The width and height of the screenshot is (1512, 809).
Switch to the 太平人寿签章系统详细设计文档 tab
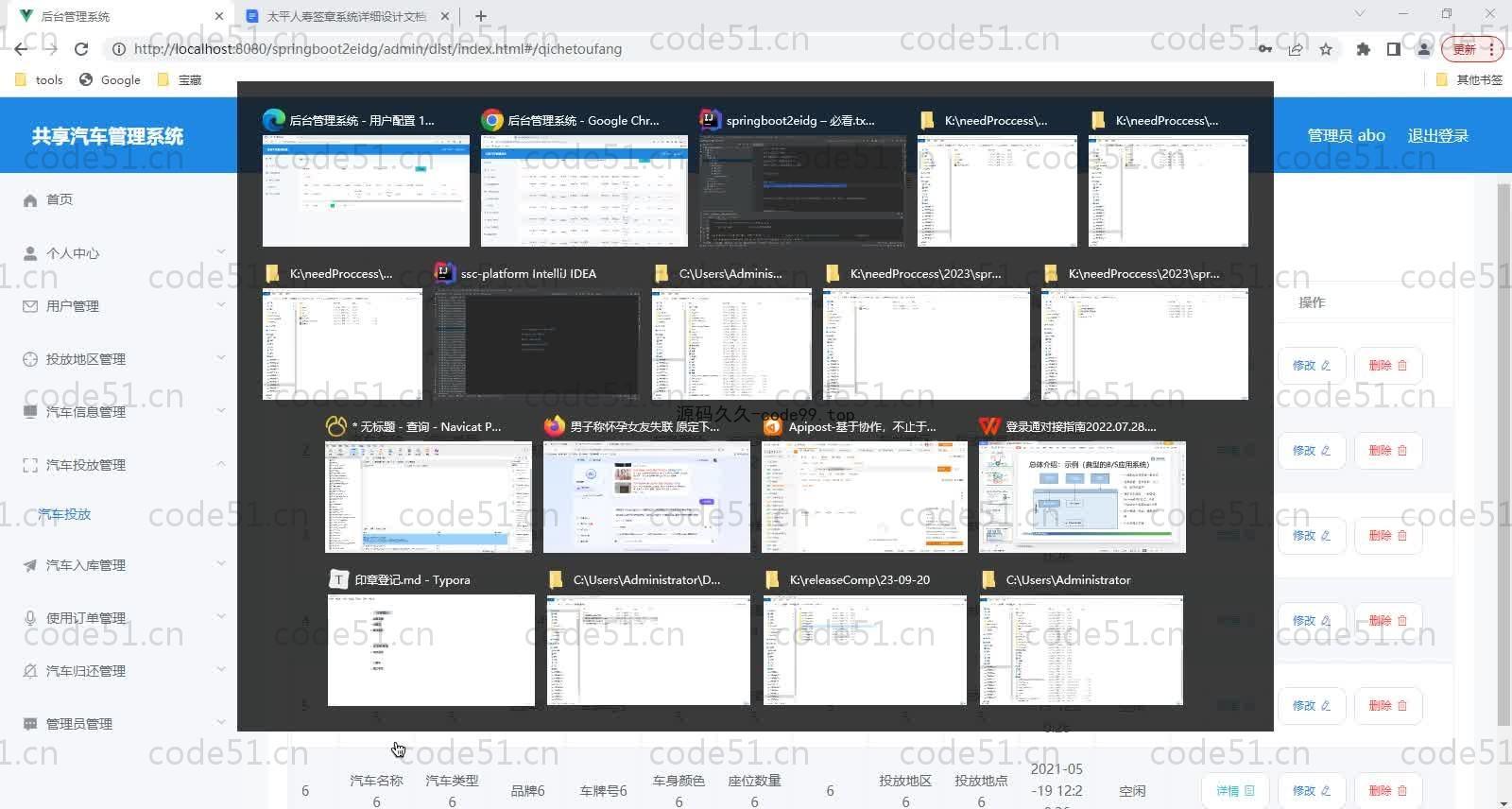(x=347, y=16)
